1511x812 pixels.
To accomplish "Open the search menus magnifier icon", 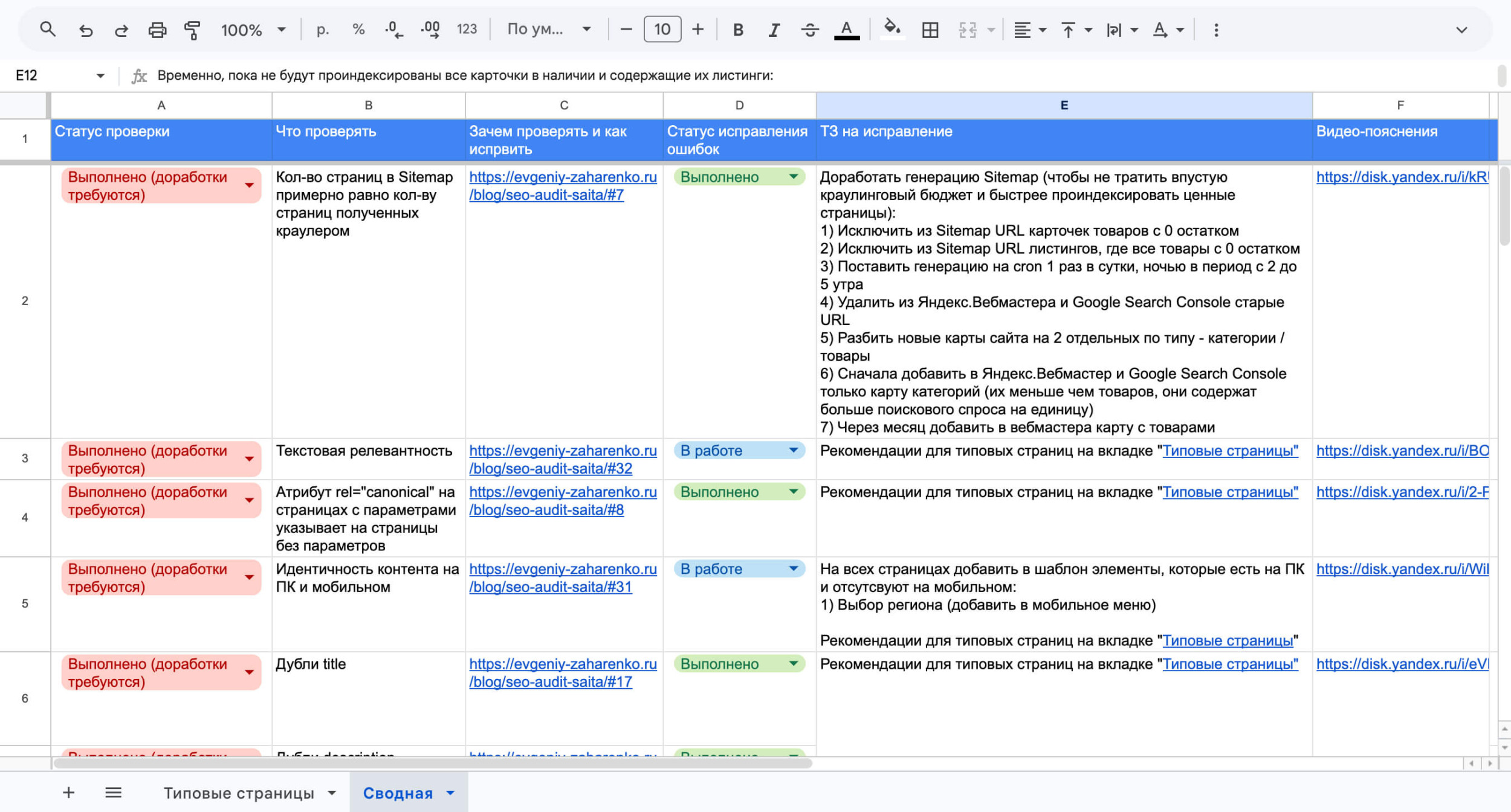I will point(47,29).
